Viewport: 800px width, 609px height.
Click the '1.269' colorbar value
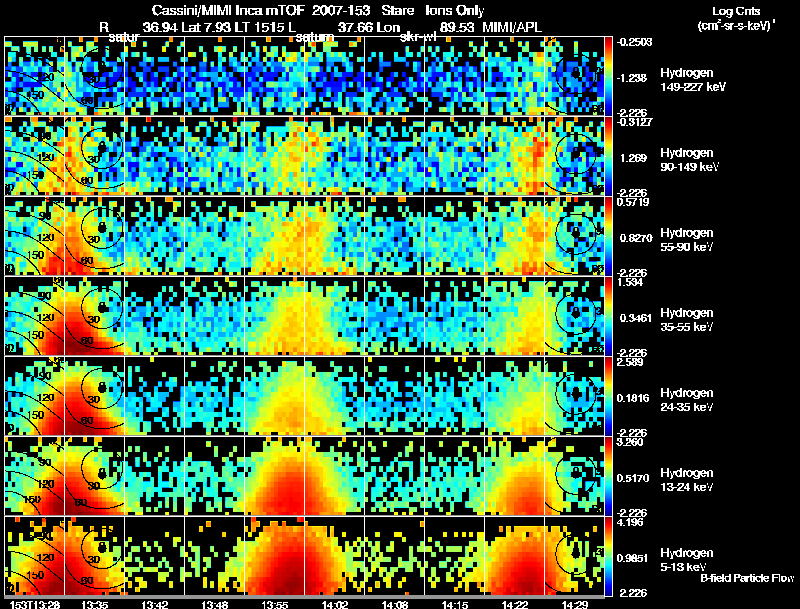pos(633,158)
